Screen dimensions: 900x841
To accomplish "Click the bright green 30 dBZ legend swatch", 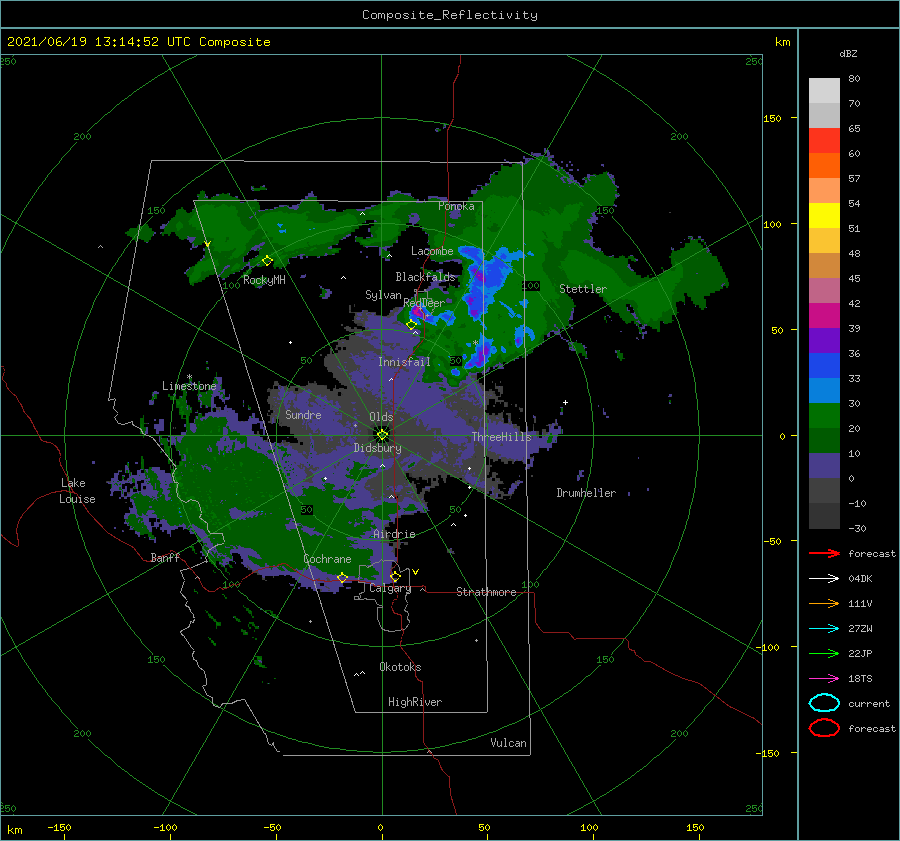I will tap(824, 415).
